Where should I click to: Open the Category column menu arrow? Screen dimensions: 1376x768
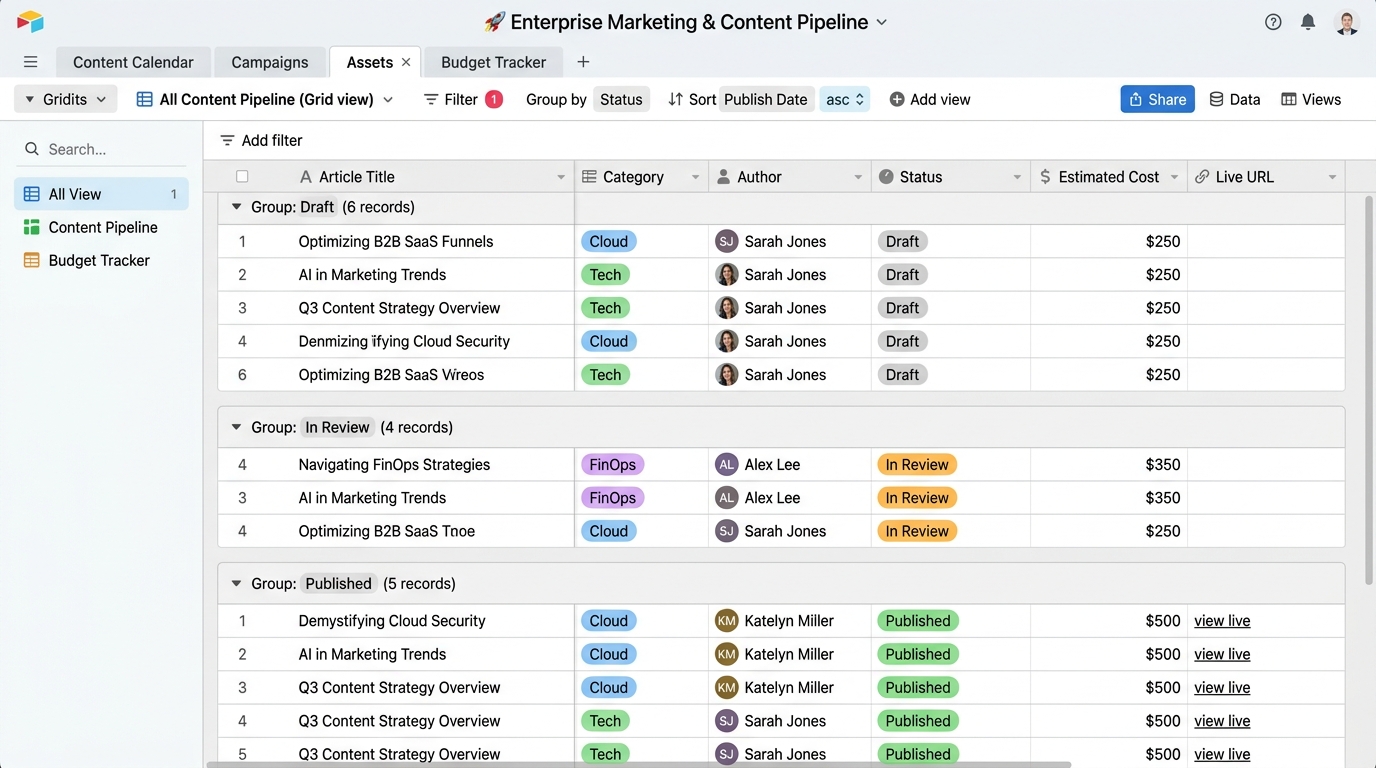tap(696, 177)
